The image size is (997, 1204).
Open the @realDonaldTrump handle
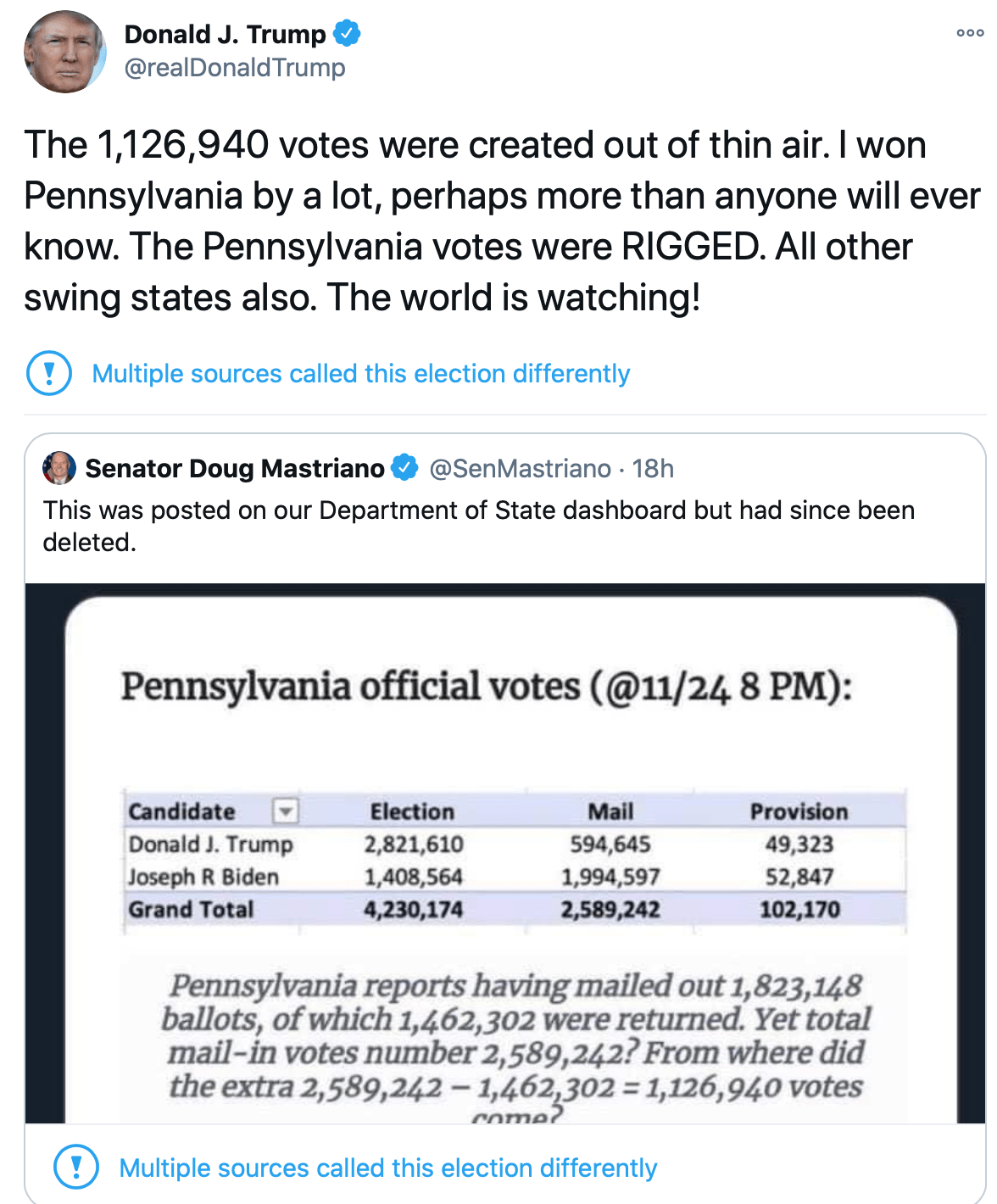(235, 68)
